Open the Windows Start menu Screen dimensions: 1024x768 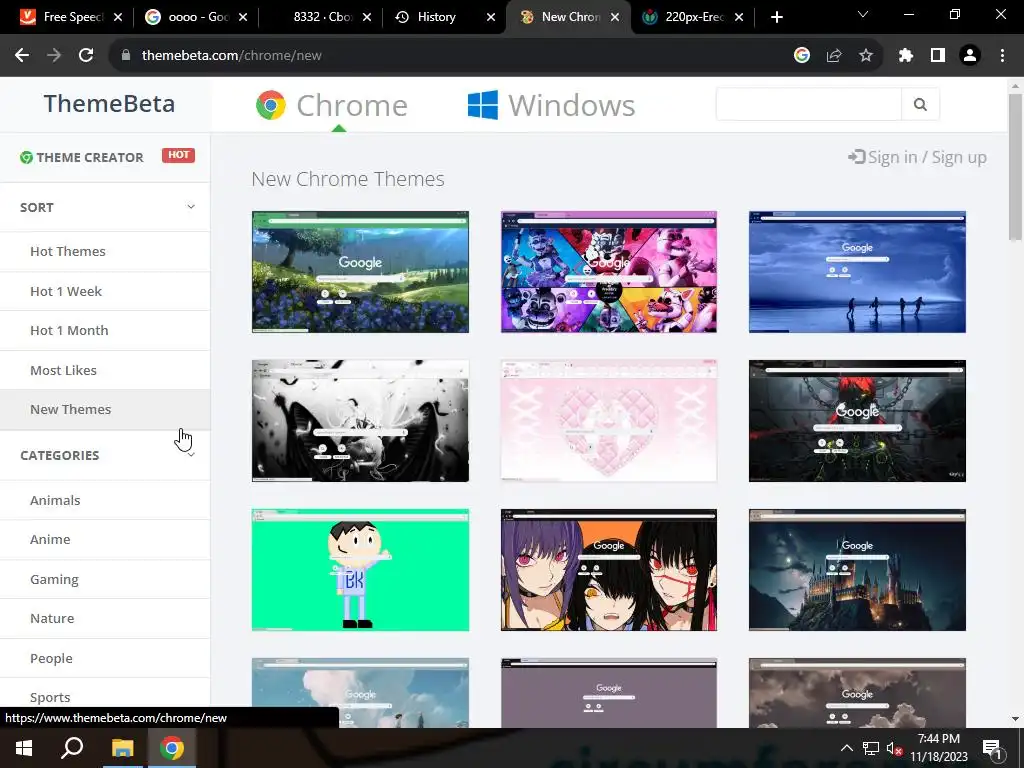(x=24, y=748)
